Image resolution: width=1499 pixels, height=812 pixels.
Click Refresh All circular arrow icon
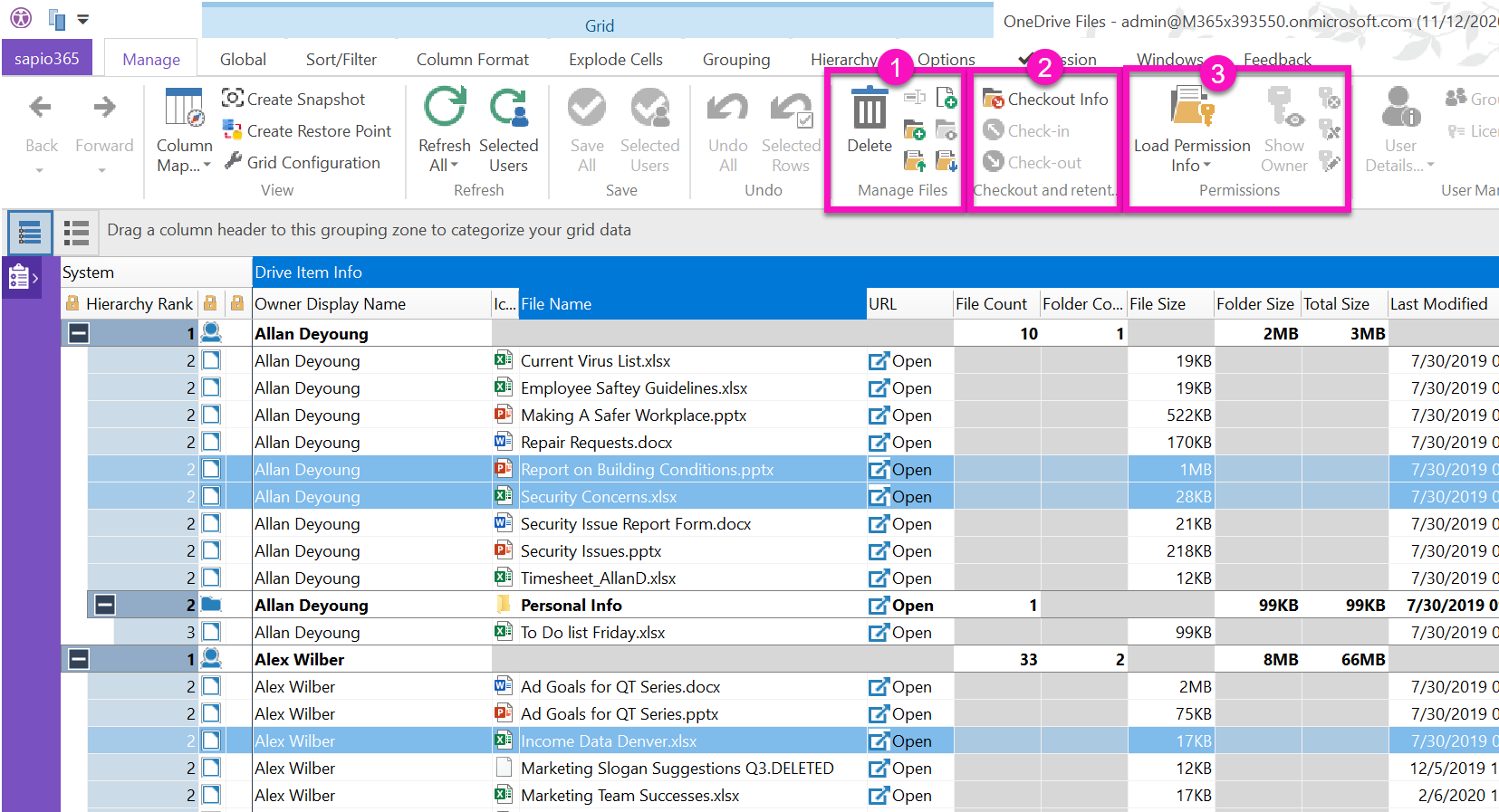pos(445,108)
